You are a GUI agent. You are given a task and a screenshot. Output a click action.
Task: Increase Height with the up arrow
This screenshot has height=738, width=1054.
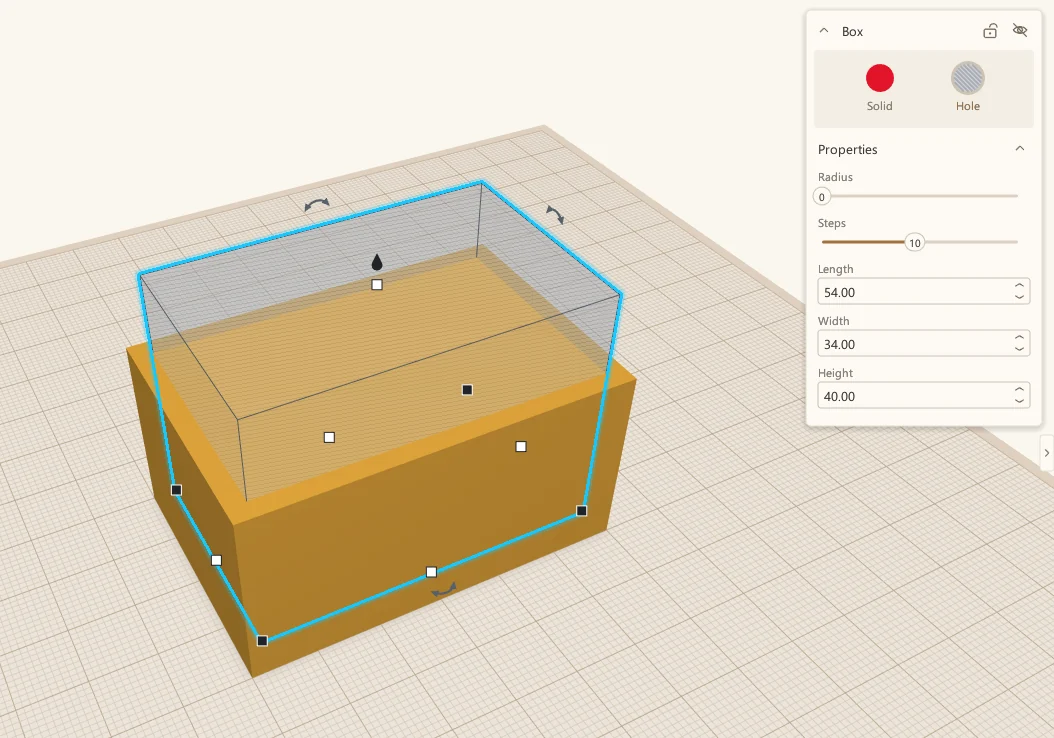tap(1019, 390)
